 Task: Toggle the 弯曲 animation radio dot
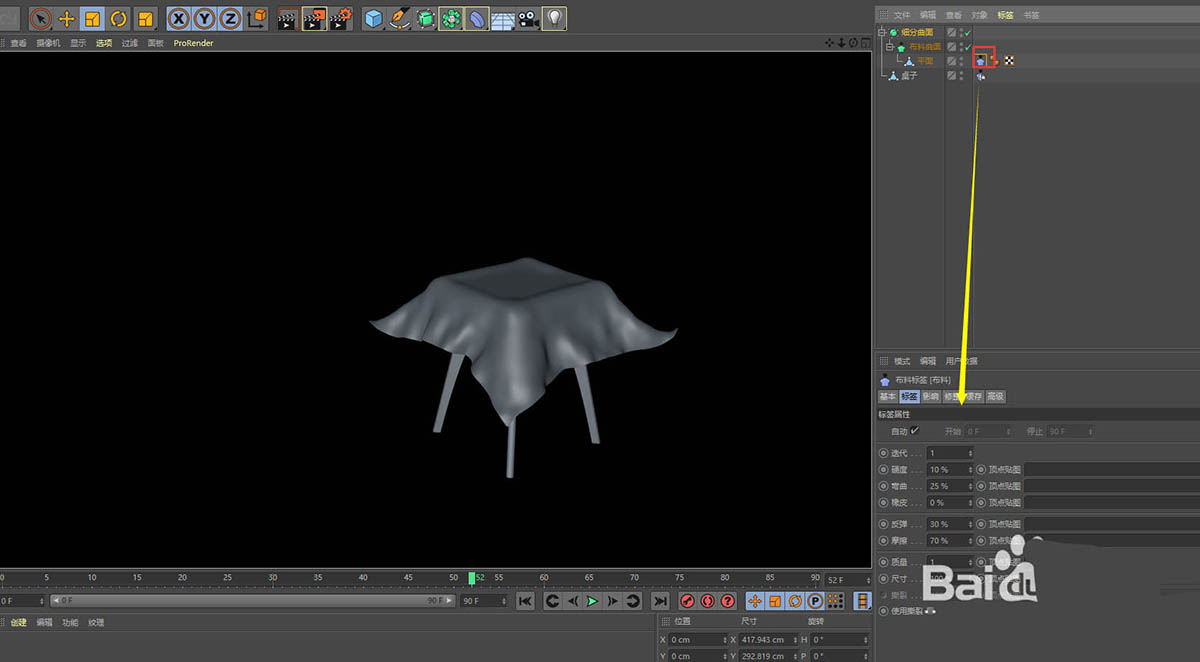883,486
